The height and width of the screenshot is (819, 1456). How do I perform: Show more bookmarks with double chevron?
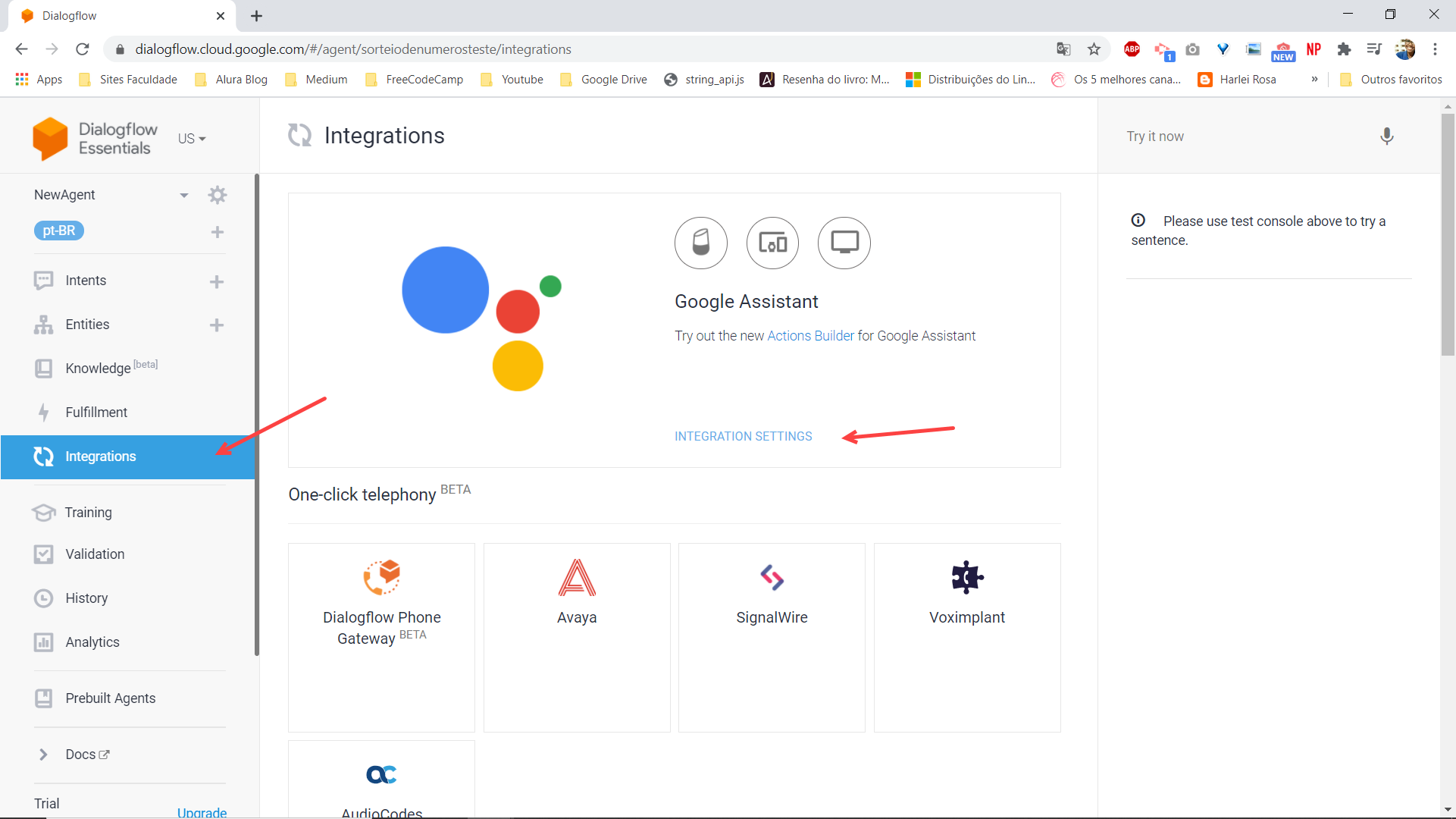point(1314,80)
